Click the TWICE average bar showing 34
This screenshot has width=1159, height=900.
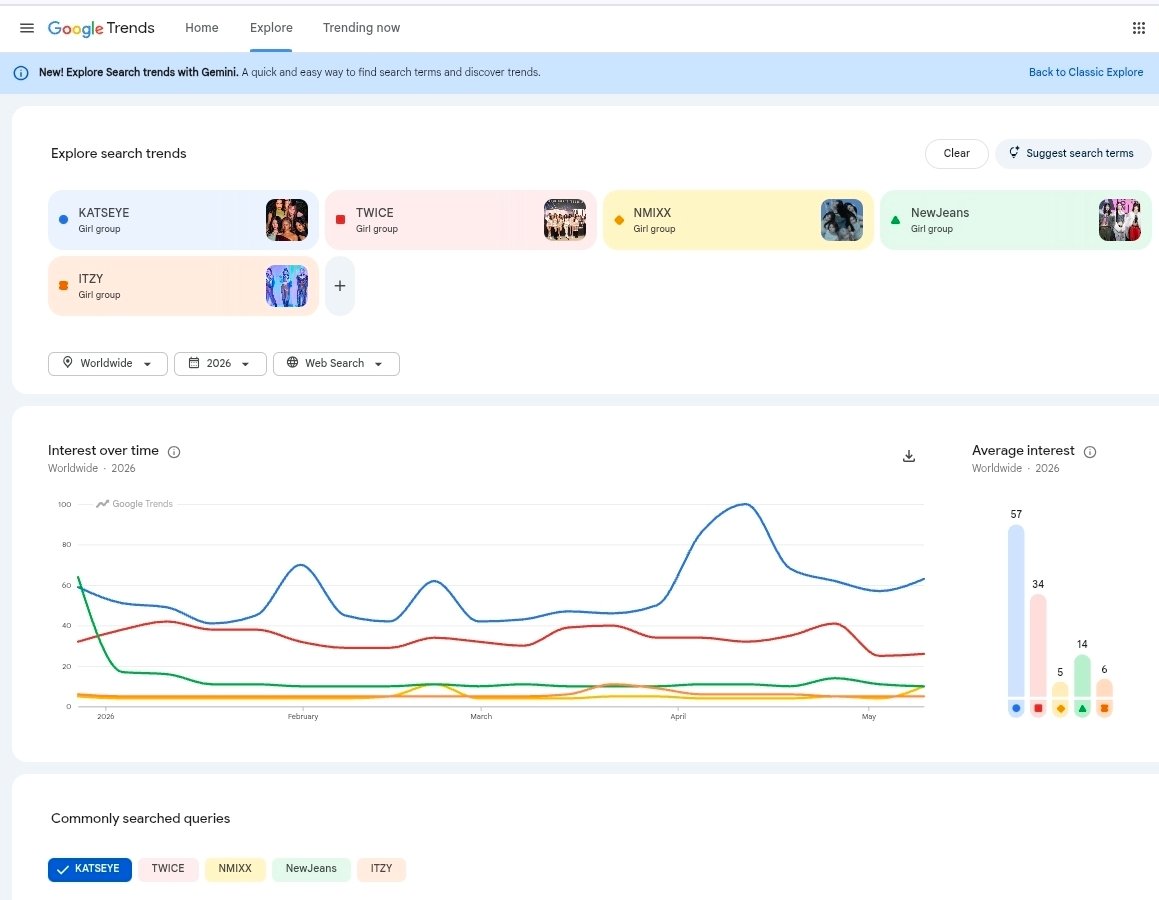click(x=1039, y=646)
